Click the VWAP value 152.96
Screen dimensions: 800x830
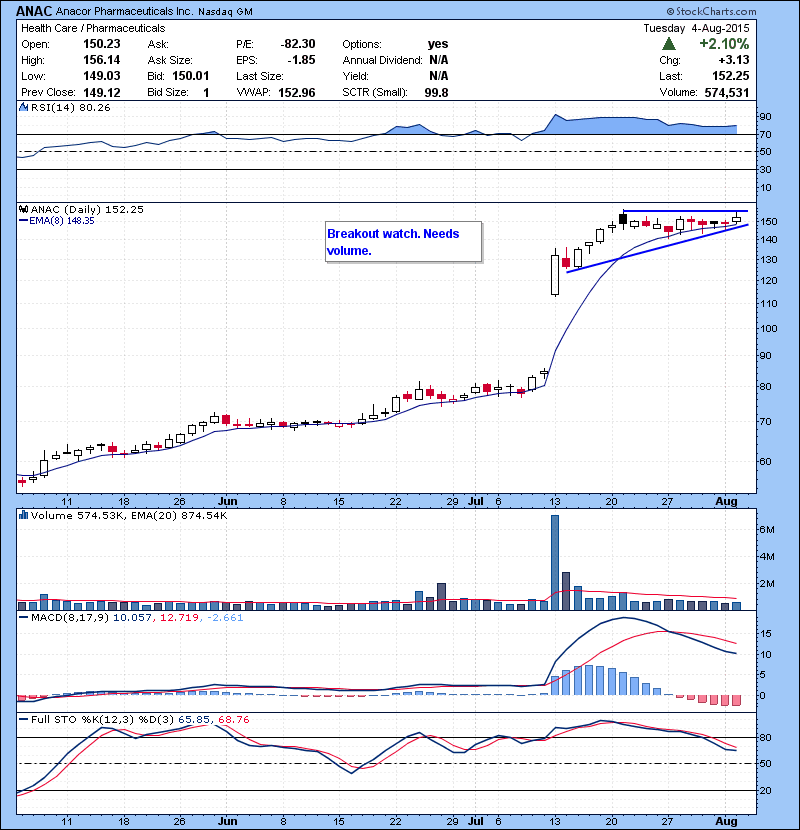297,93
